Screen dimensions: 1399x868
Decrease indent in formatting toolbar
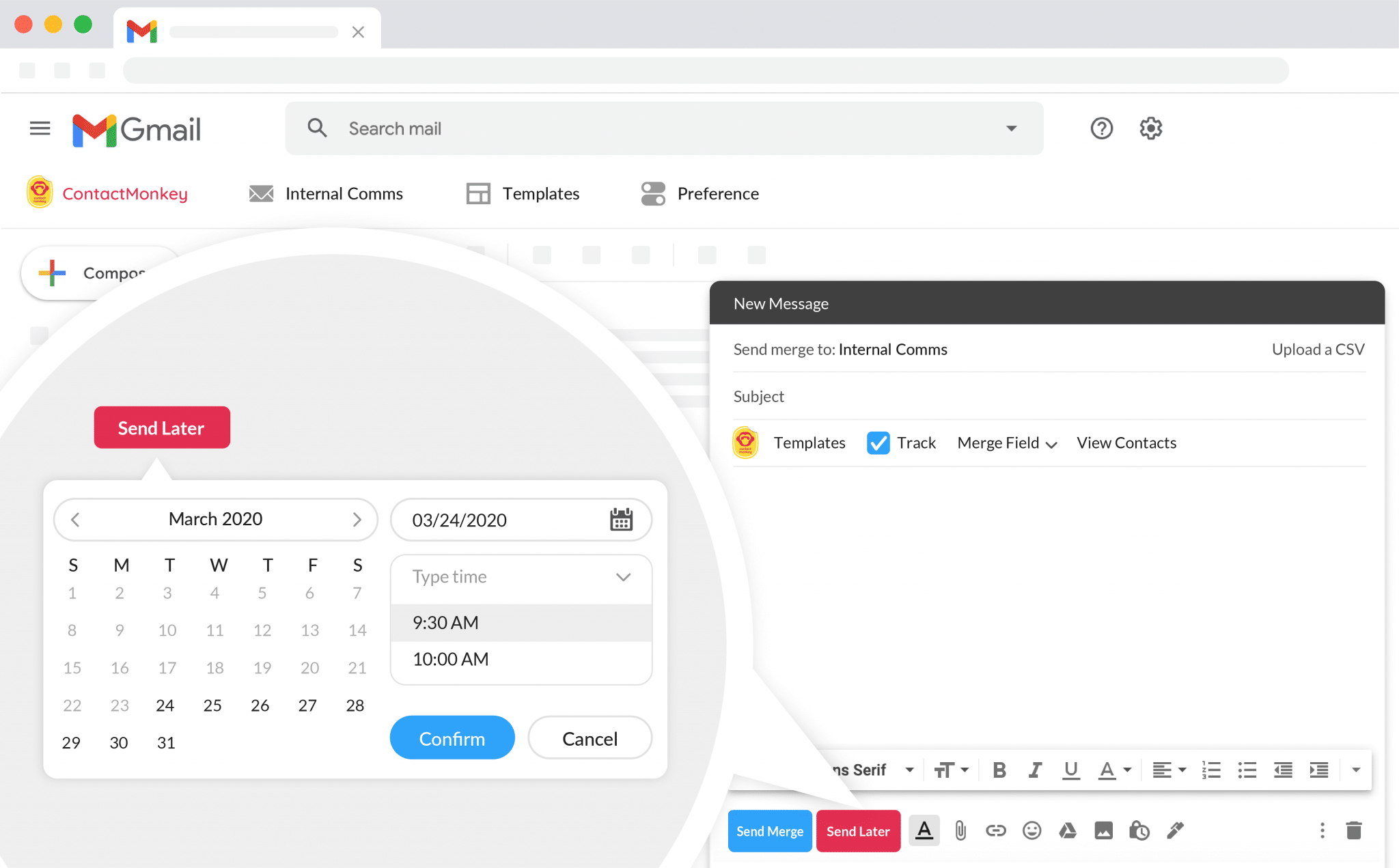[1283, 770]
